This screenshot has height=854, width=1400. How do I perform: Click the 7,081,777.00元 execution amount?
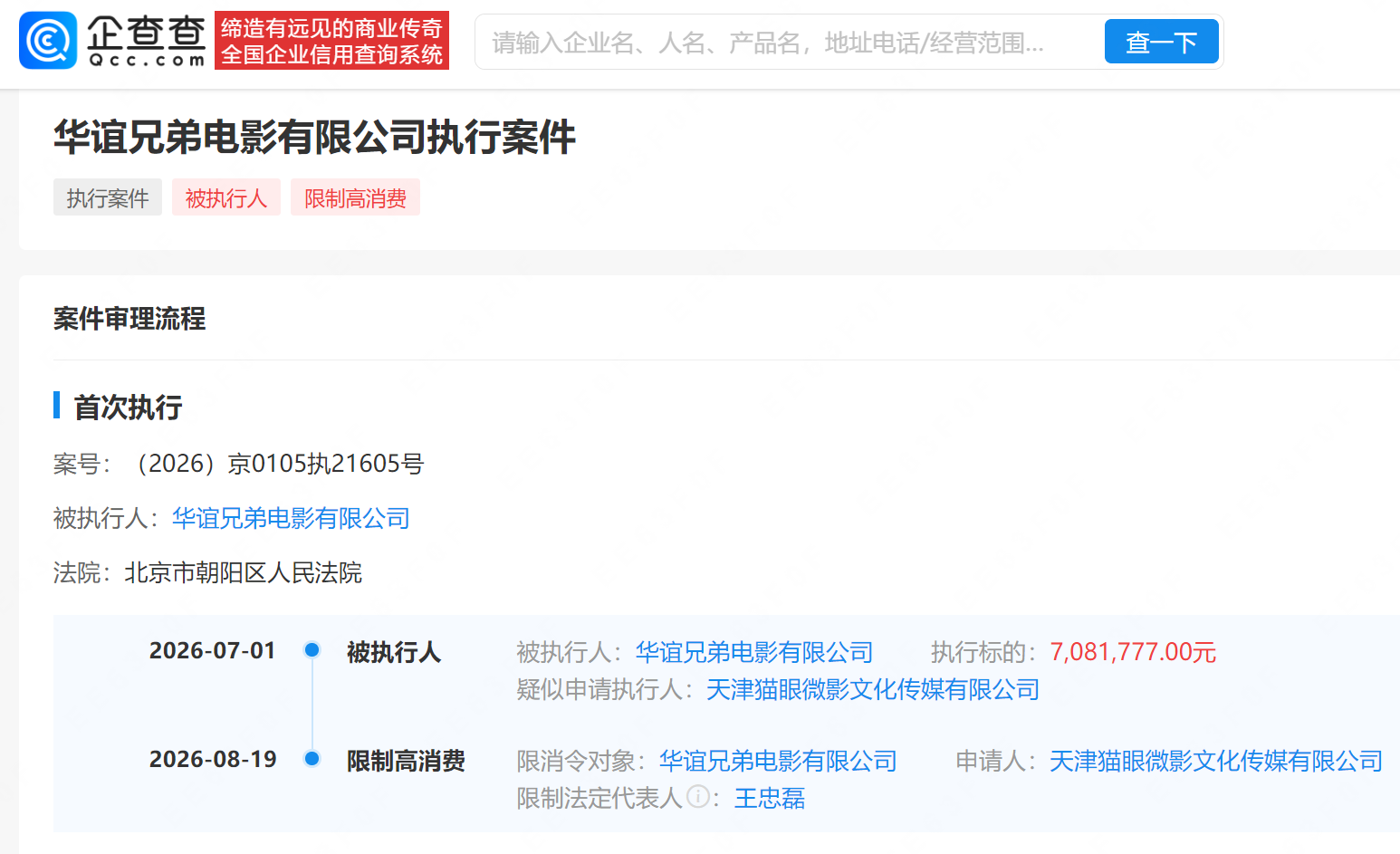pyautogui.click(x=1133, y=652)
